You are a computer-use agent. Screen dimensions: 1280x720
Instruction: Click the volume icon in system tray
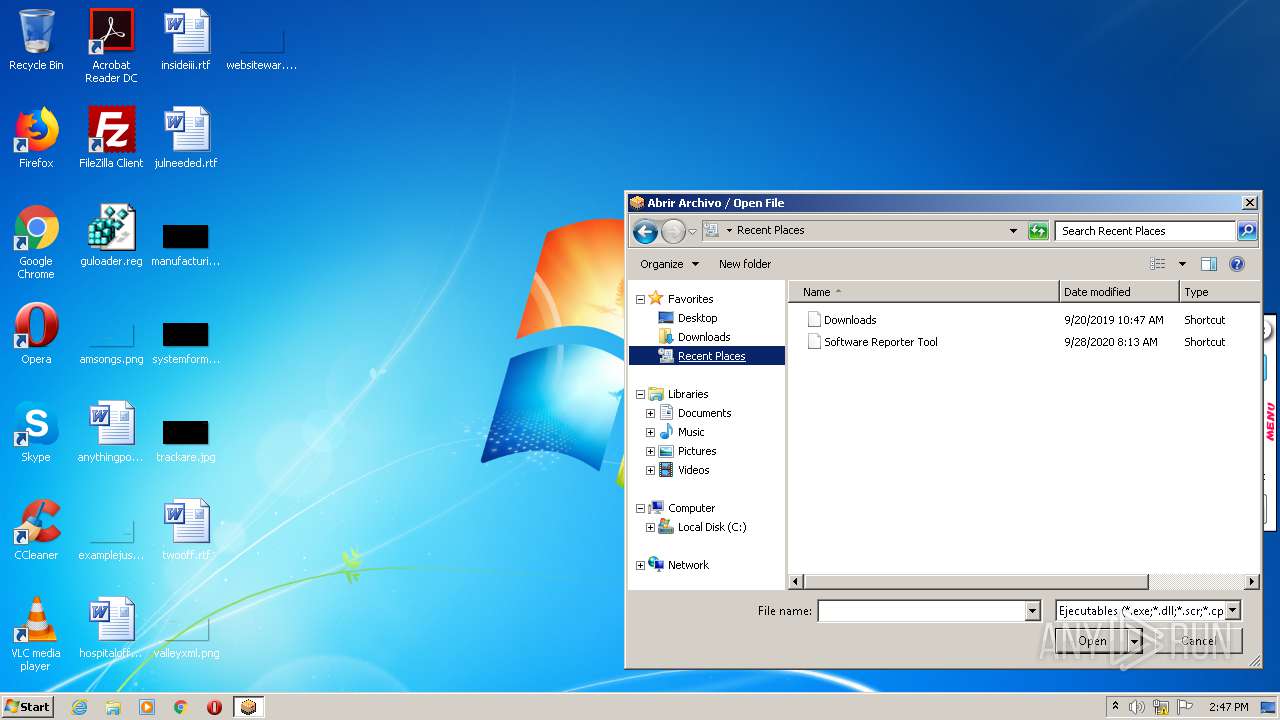click(1137, 707)
